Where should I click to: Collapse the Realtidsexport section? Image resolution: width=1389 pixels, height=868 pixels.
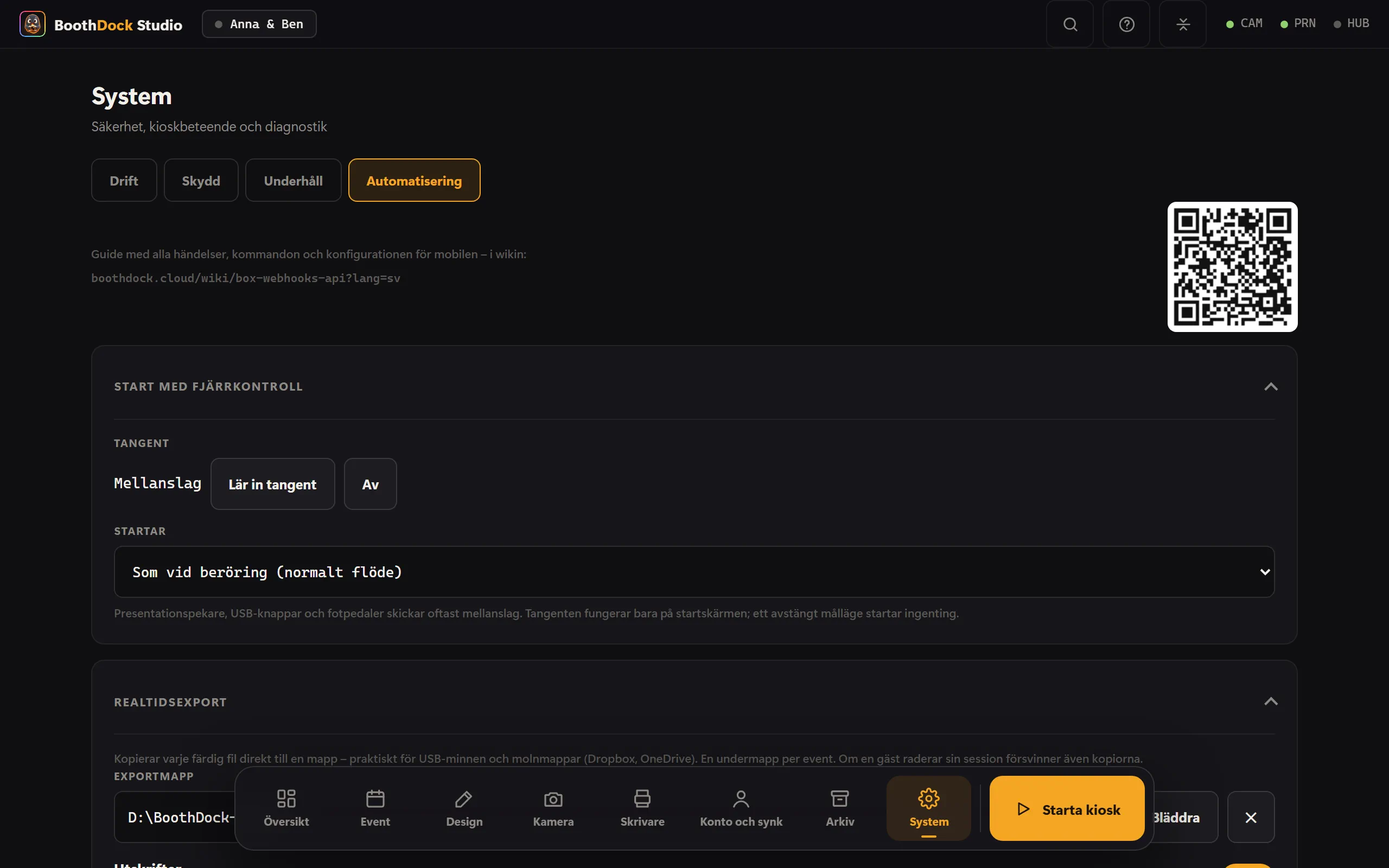tap(1271, 701)
